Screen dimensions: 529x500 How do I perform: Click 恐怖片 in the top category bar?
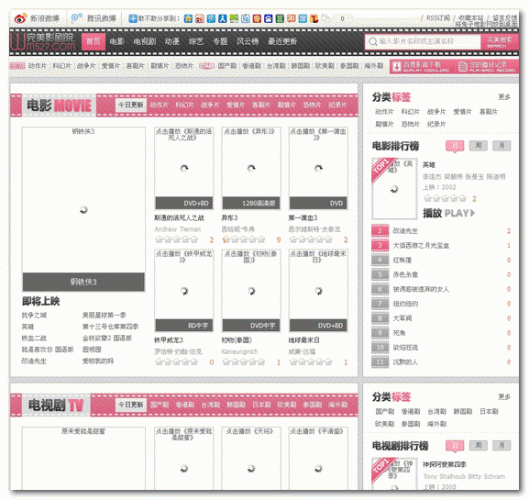[x=184, y=66]
